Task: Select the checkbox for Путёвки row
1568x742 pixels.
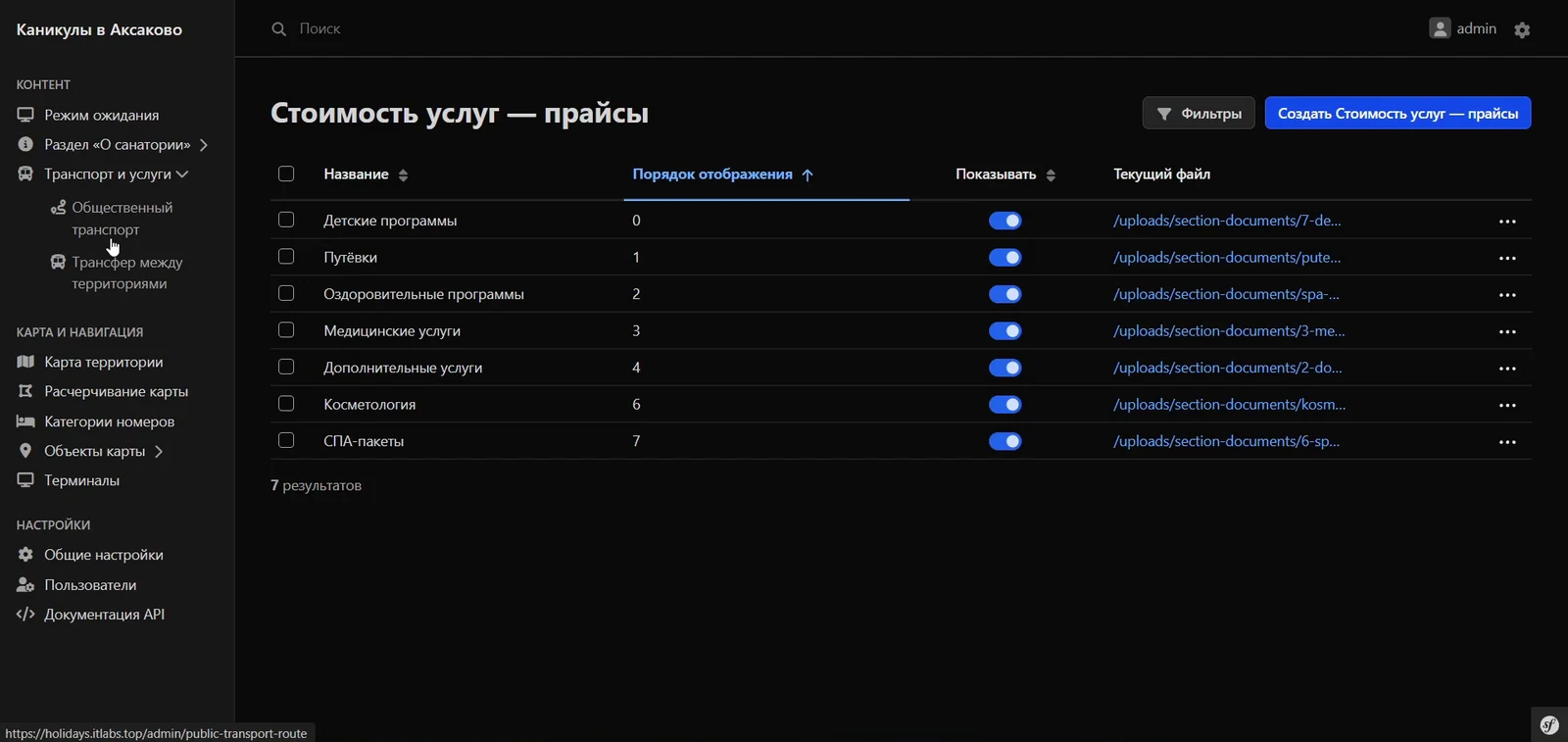Action: [x=286, y=256]
